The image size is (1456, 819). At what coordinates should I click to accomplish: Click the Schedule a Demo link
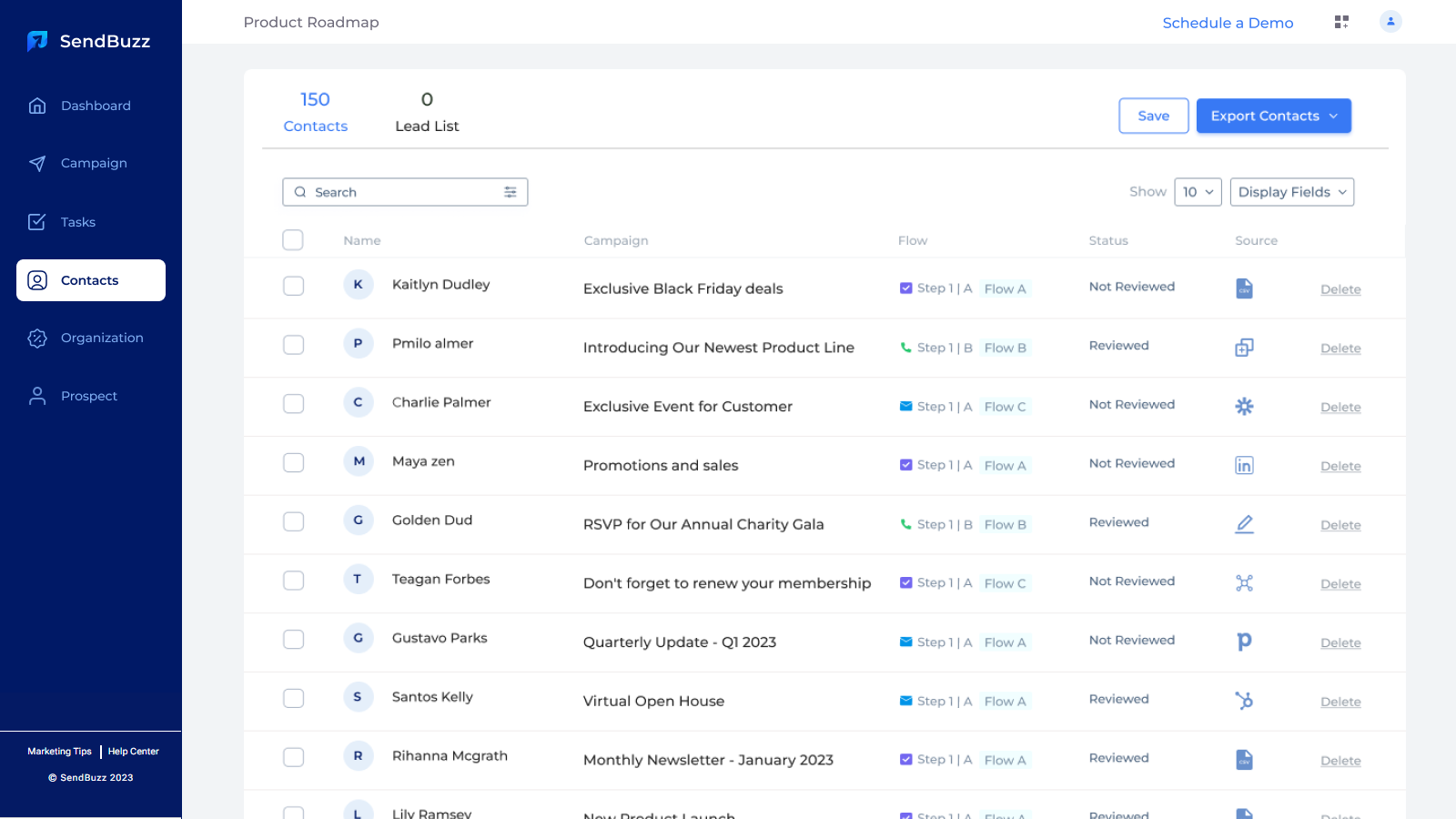[1228, 23]
